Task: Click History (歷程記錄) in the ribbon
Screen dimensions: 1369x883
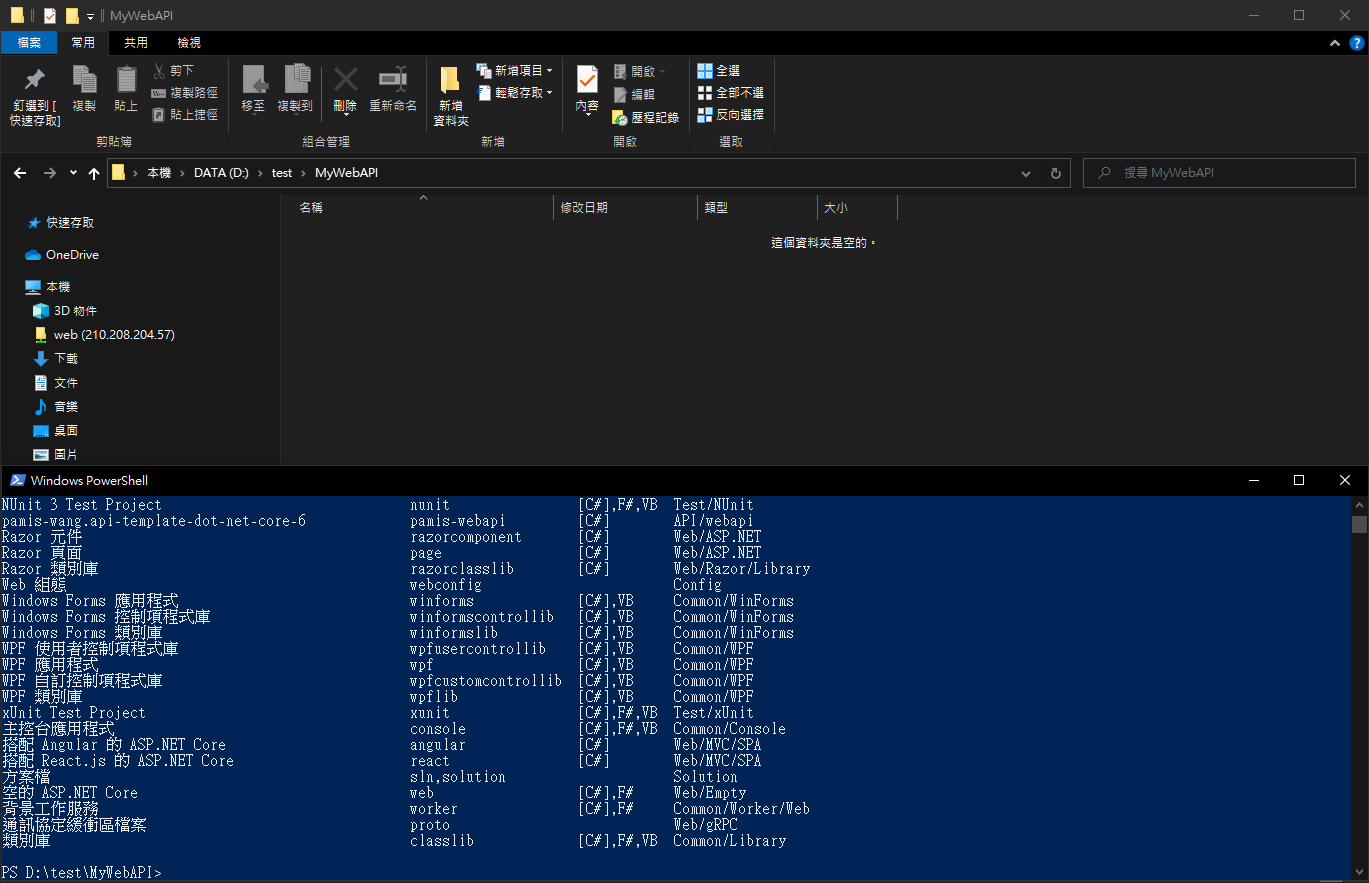Action: coord(645,117)
